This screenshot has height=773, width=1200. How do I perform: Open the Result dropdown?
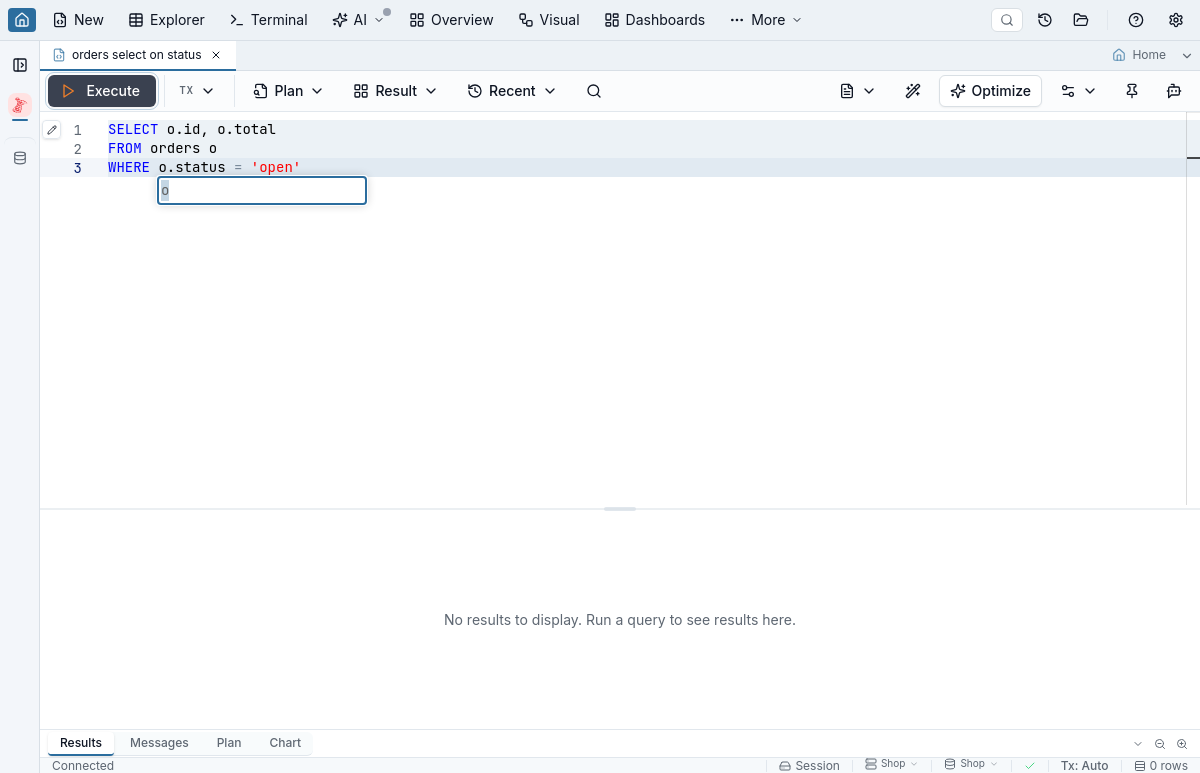tap(396, 91)
